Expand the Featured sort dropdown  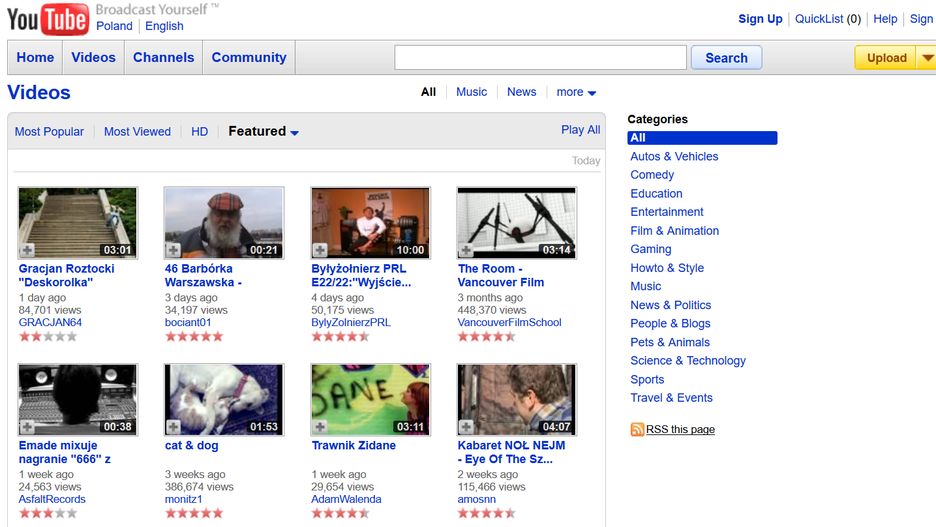[294, 132]
